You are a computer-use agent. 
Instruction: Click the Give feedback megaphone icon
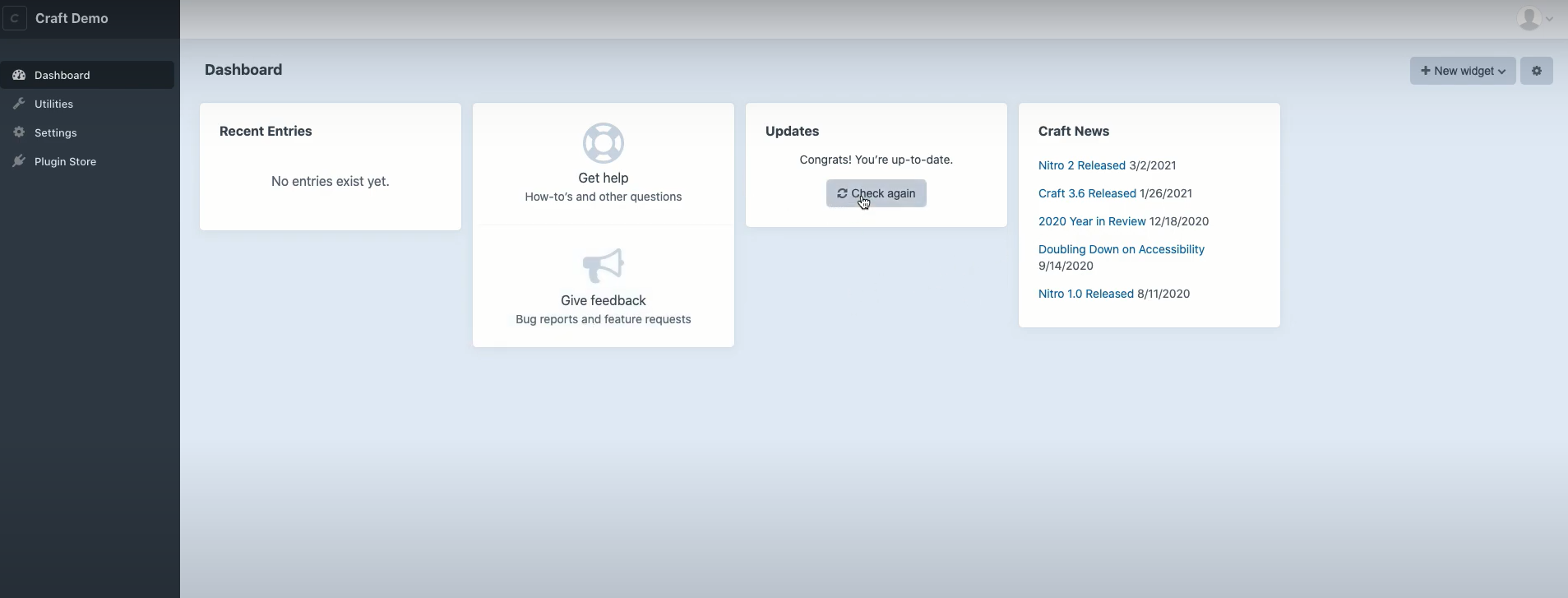tap(604, 266)
